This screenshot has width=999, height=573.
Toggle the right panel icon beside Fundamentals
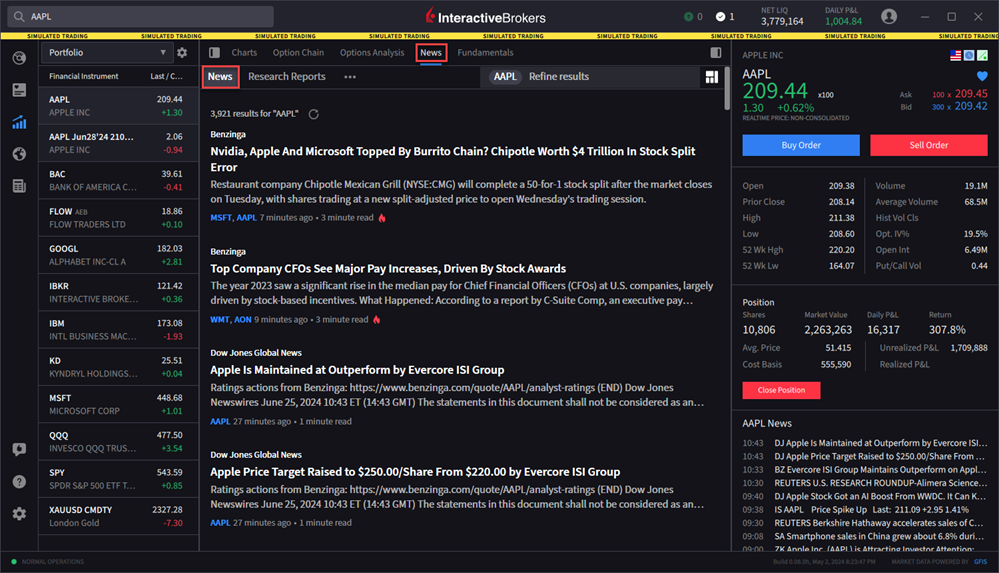pyautogui.click(x=715, y=53)
